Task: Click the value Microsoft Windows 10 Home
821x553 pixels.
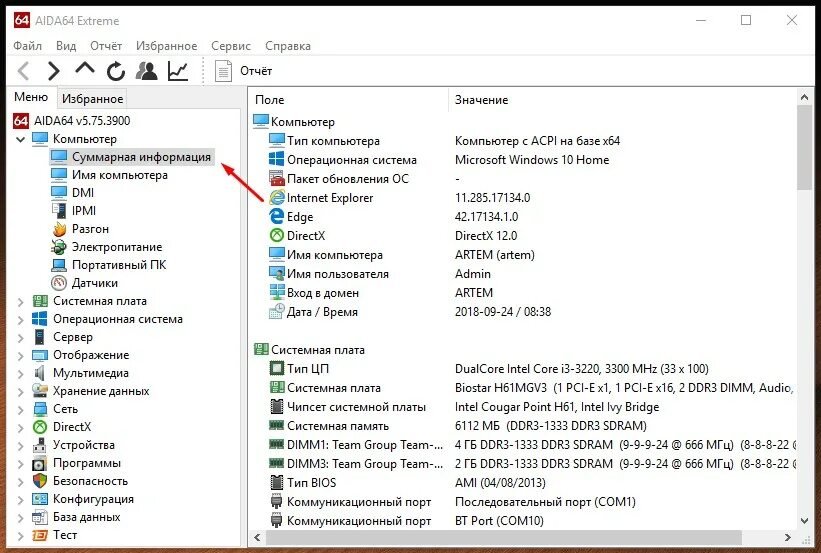Action: [532, 160]
